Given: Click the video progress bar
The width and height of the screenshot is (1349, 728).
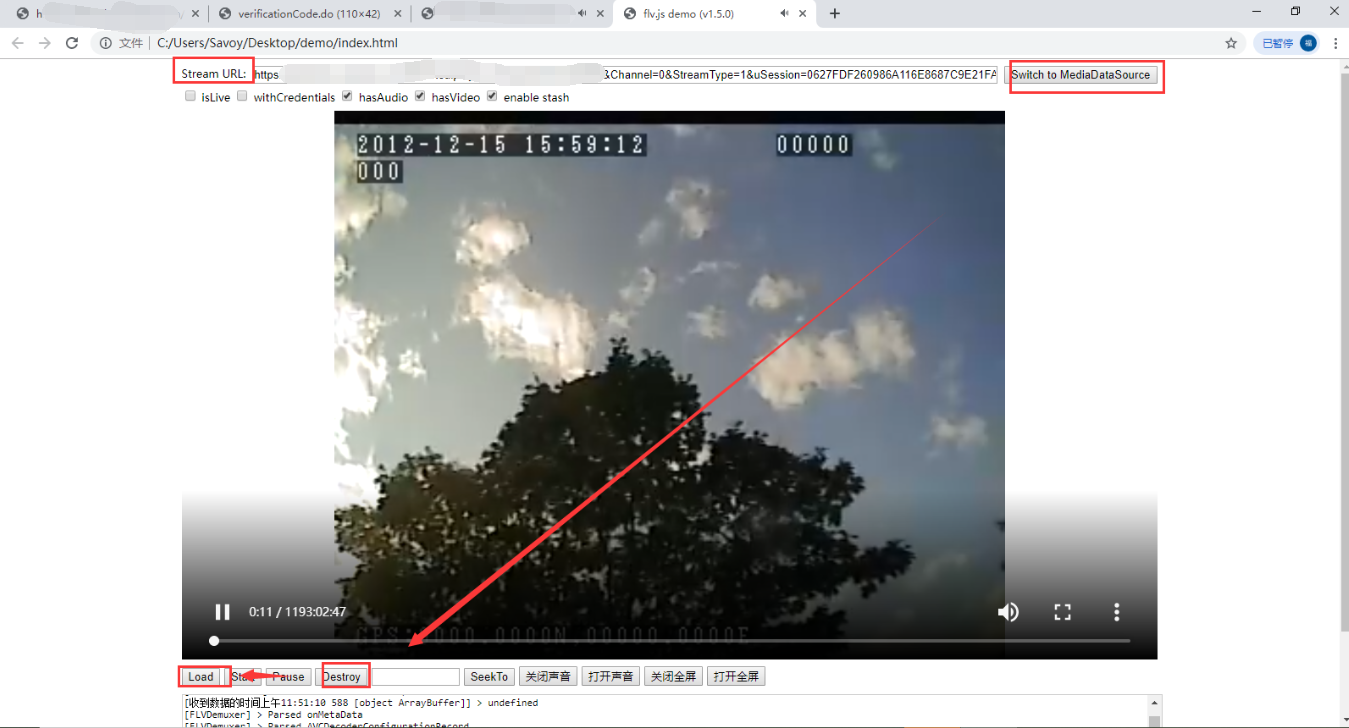Looking at the screenshot, I should [670, 640].
